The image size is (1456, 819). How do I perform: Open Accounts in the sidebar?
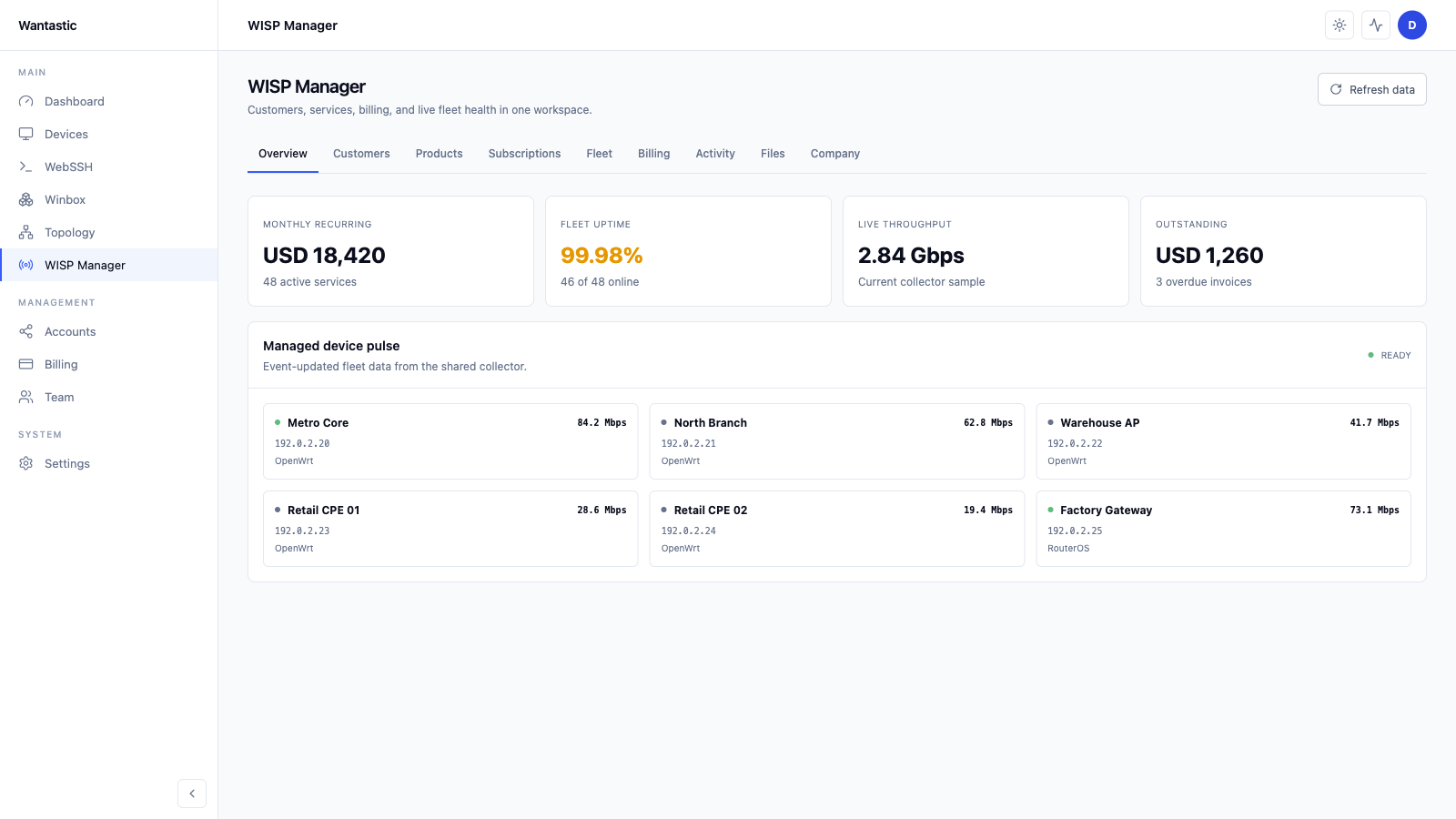click(x=109, y=331)
